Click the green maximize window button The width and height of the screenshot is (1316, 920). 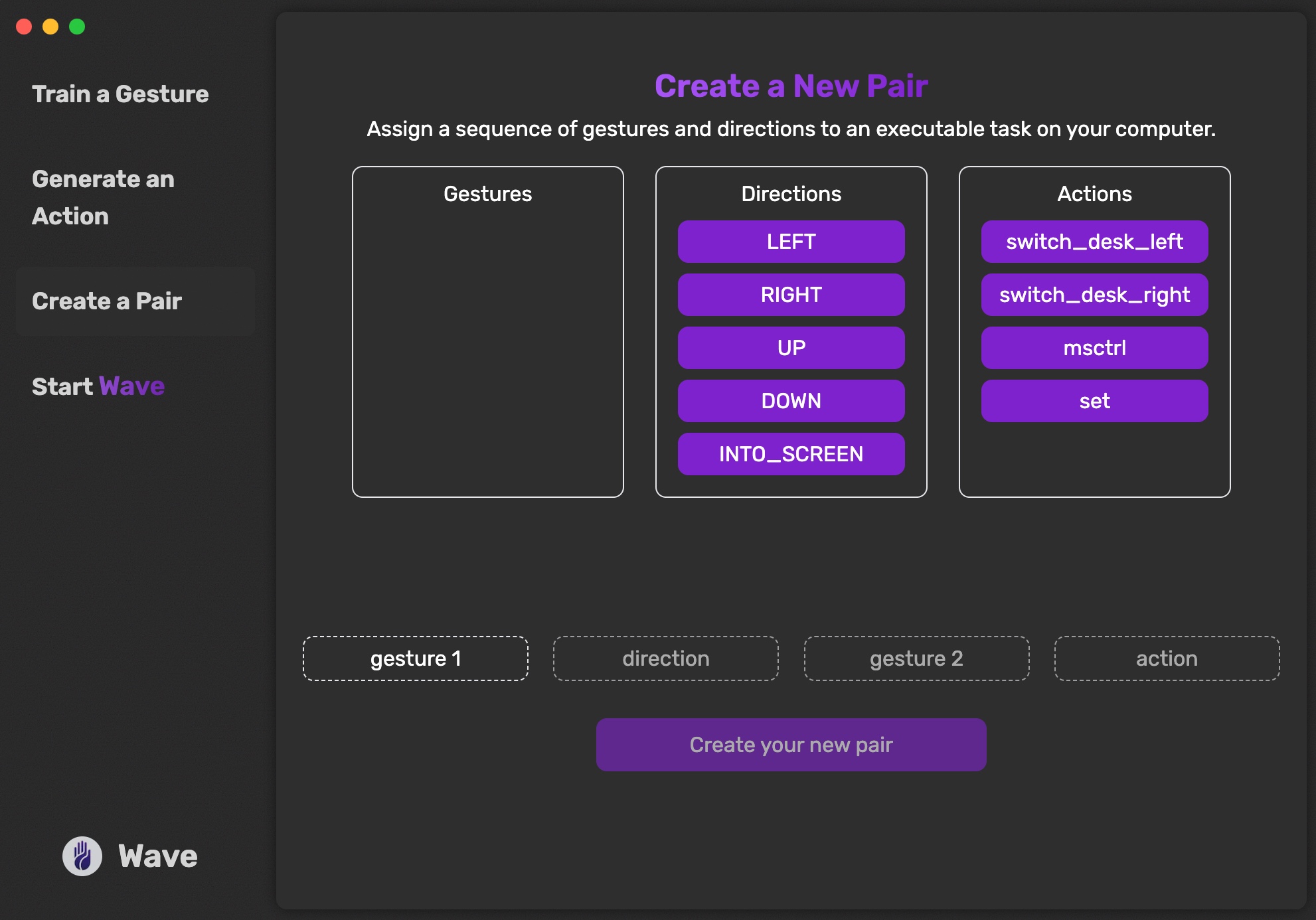coord(77,27)
